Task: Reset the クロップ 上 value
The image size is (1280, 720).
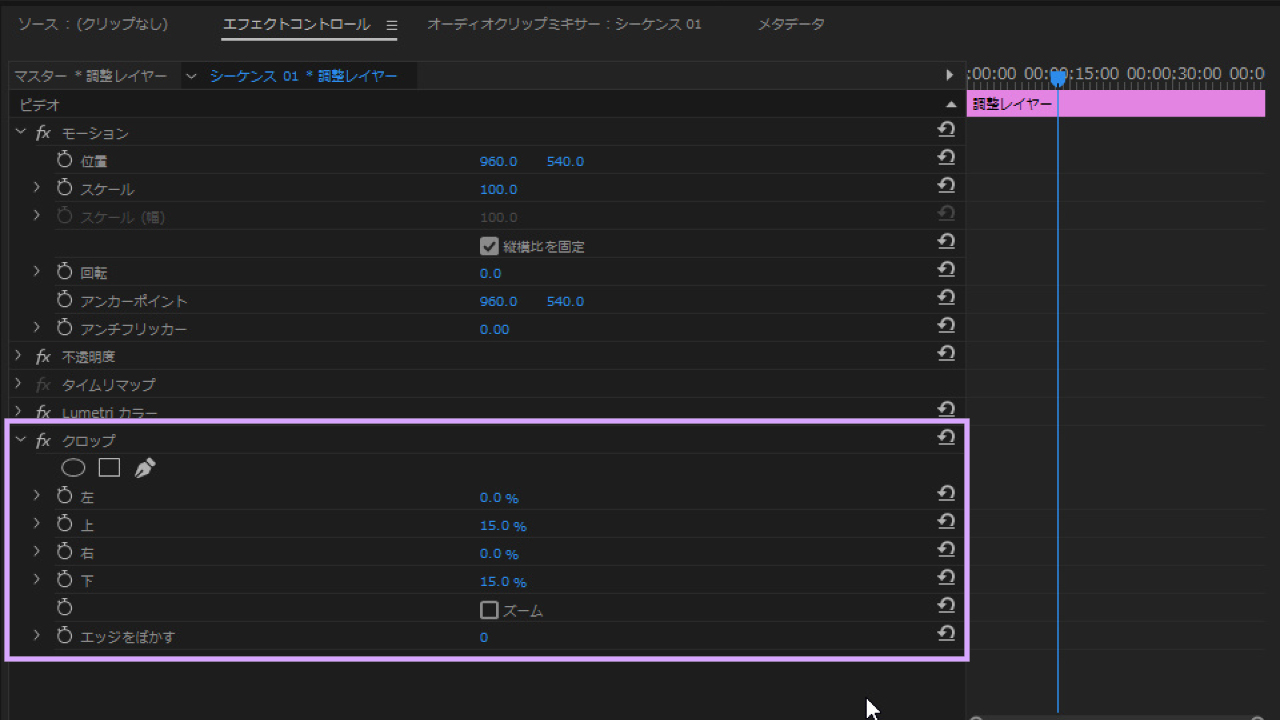Action: (946, 521)
